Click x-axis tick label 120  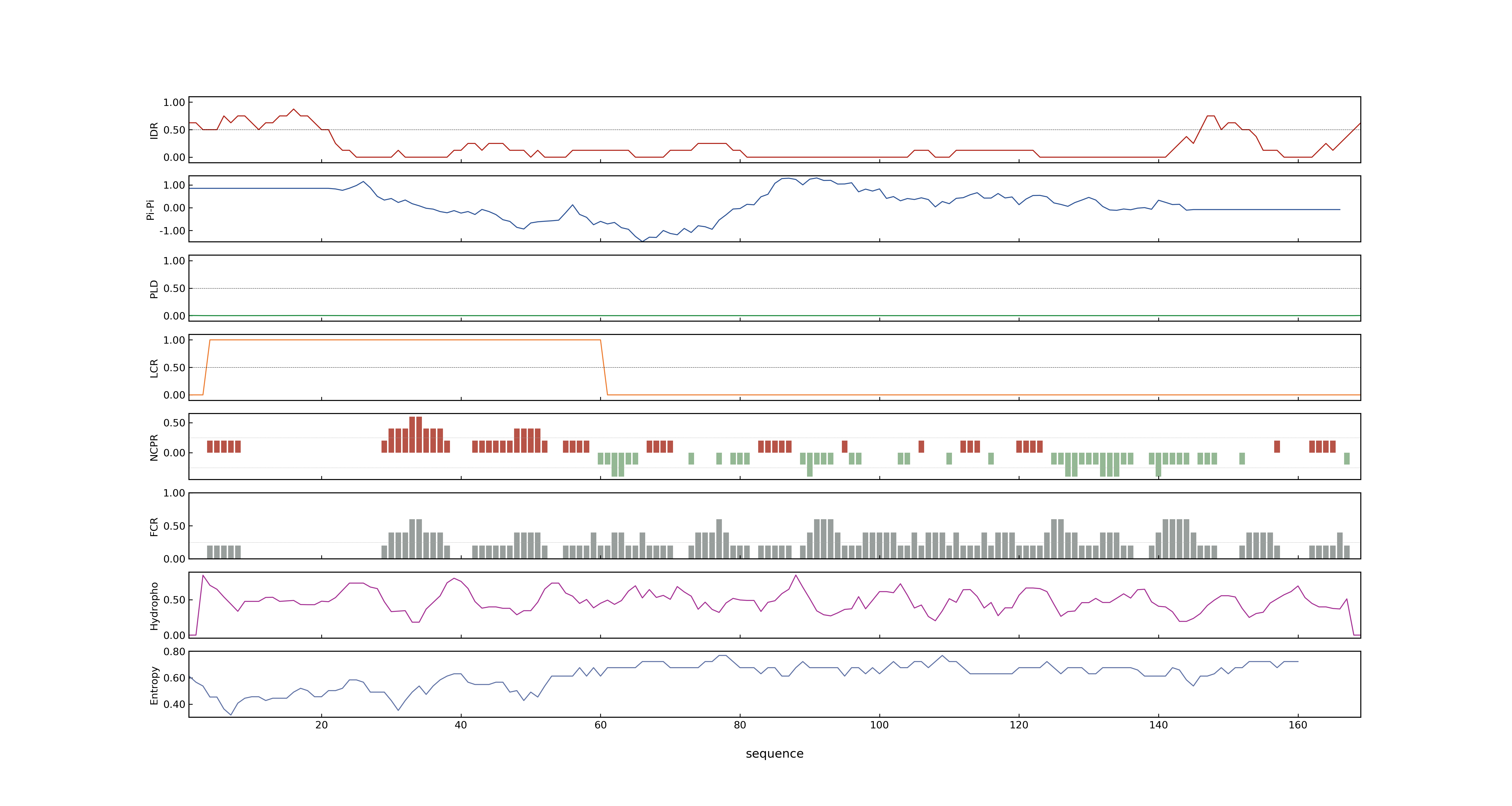(1019, 725)
